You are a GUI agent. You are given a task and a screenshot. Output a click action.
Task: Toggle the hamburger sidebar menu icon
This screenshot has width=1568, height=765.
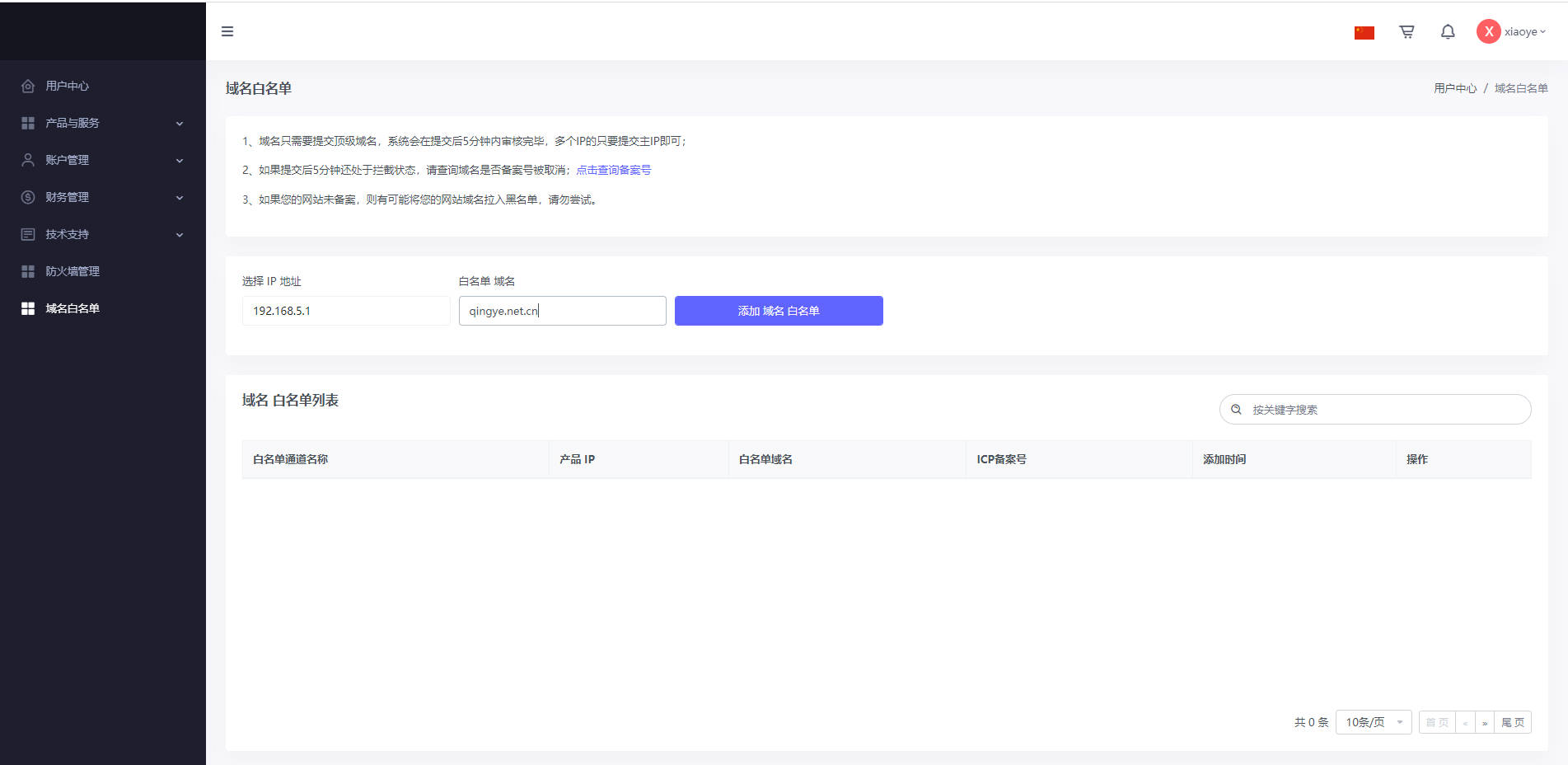pyautogui.click(x=227, y=31)
